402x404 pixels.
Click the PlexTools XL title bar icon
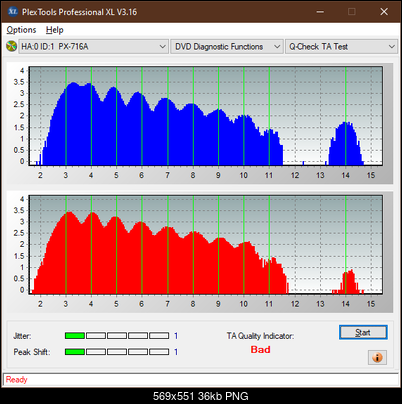(x=13, y=12)
